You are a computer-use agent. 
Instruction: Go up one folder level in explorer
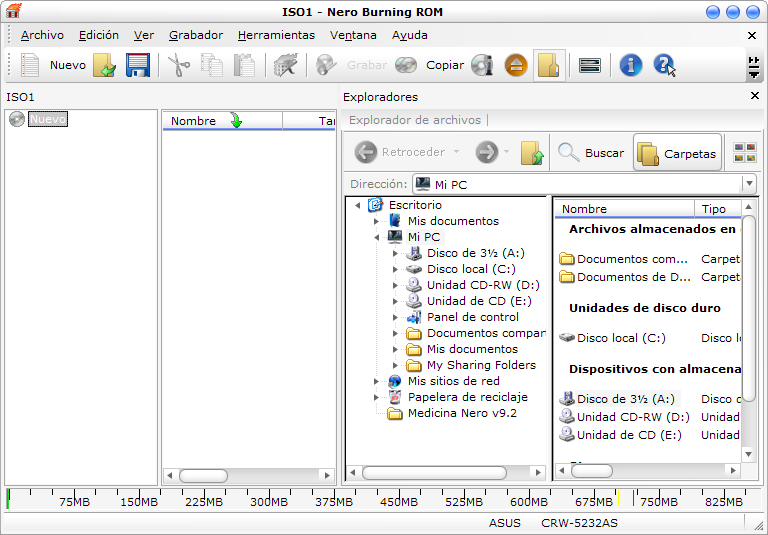pyautogui.click(x=532, y=153)
